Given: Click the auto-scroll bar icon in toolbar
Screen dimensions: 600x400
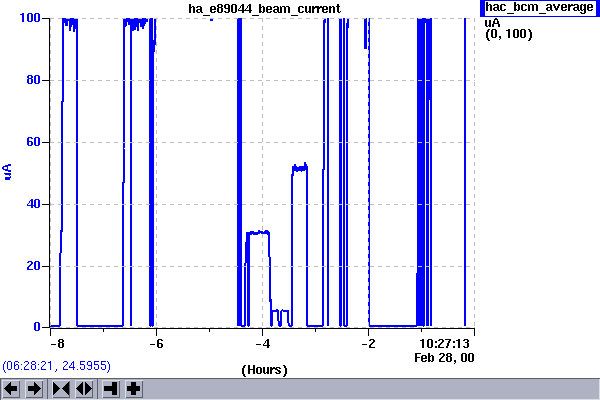Looking at the screenshot, I should [x=110, y=388].
